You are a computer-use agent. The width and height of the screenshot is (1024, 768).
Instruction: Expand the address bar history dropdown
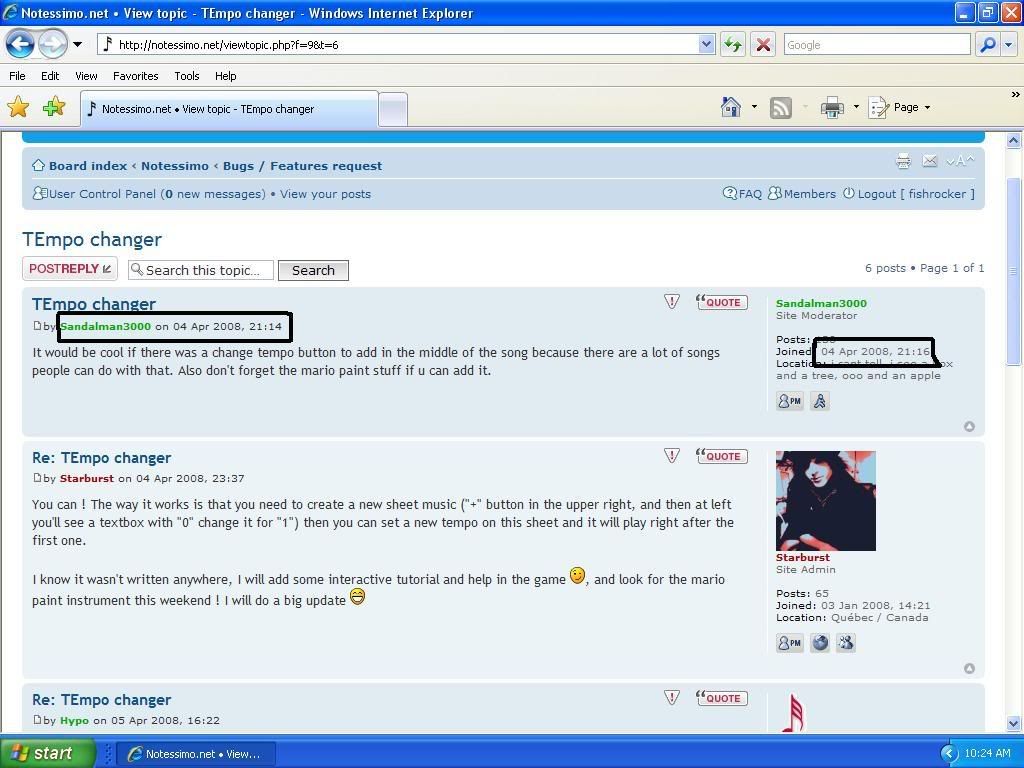coord(706,44)
